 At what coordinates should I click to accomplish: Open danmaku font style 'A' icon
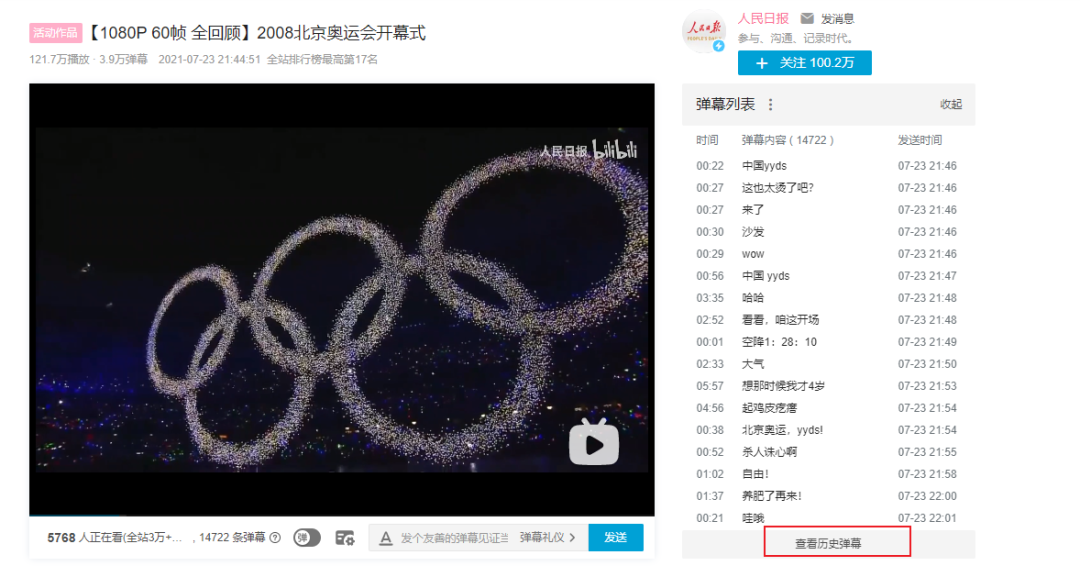click(386, 538)
